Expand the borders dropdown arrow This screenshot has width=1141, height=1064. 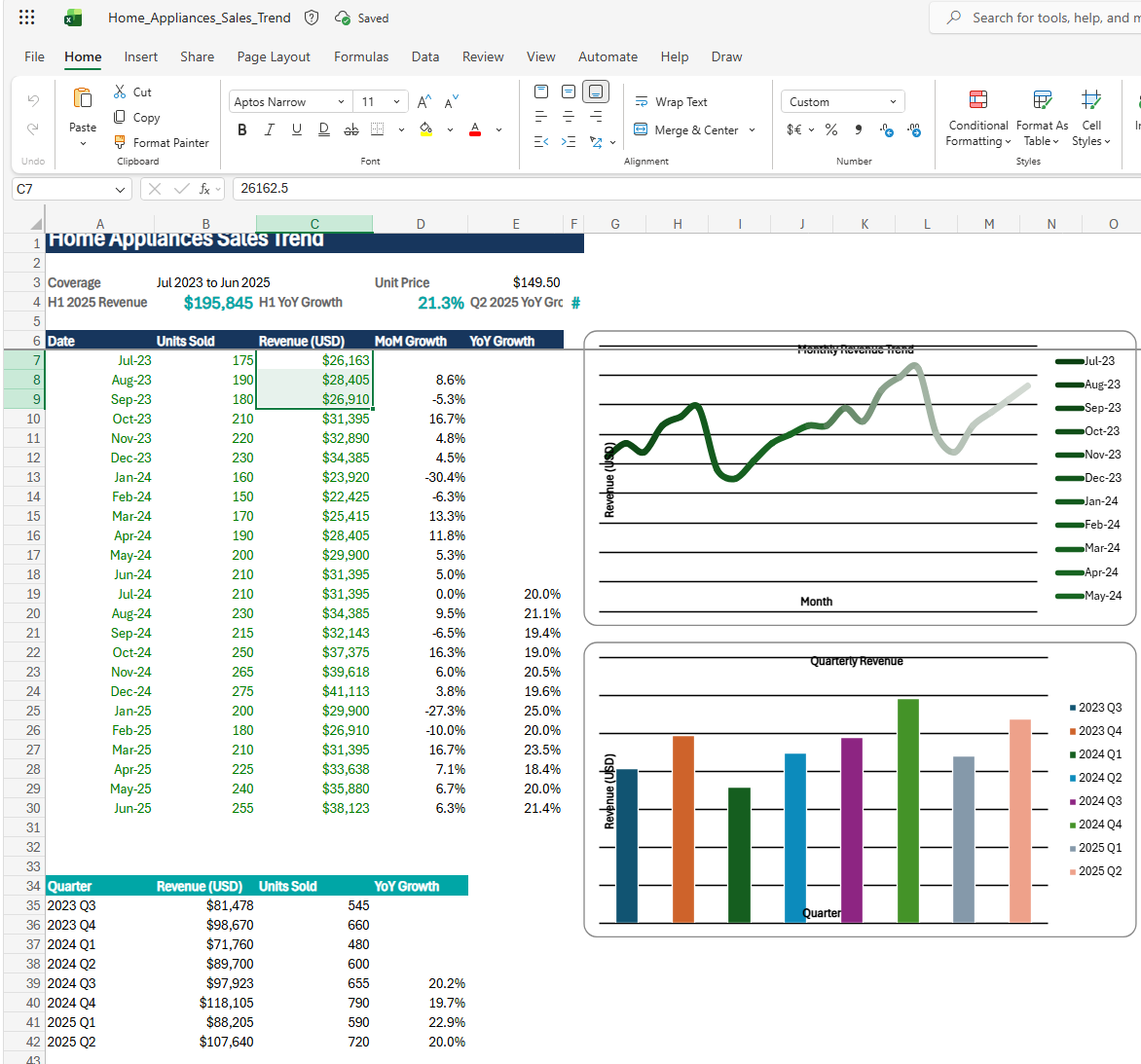401,129
